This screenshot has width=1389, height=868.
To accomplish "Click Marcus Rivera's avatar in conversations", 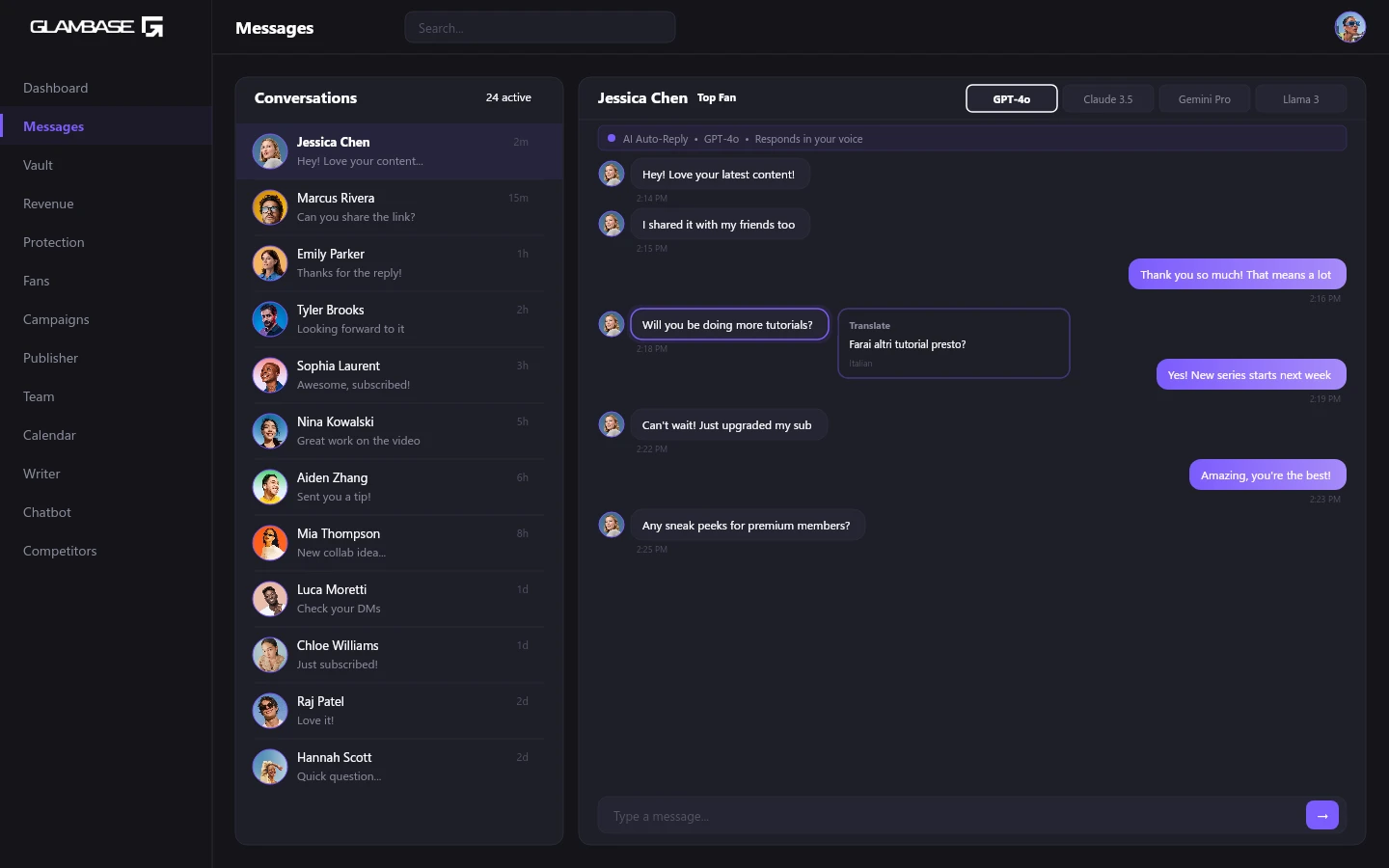I will click(x=270, y=207).
